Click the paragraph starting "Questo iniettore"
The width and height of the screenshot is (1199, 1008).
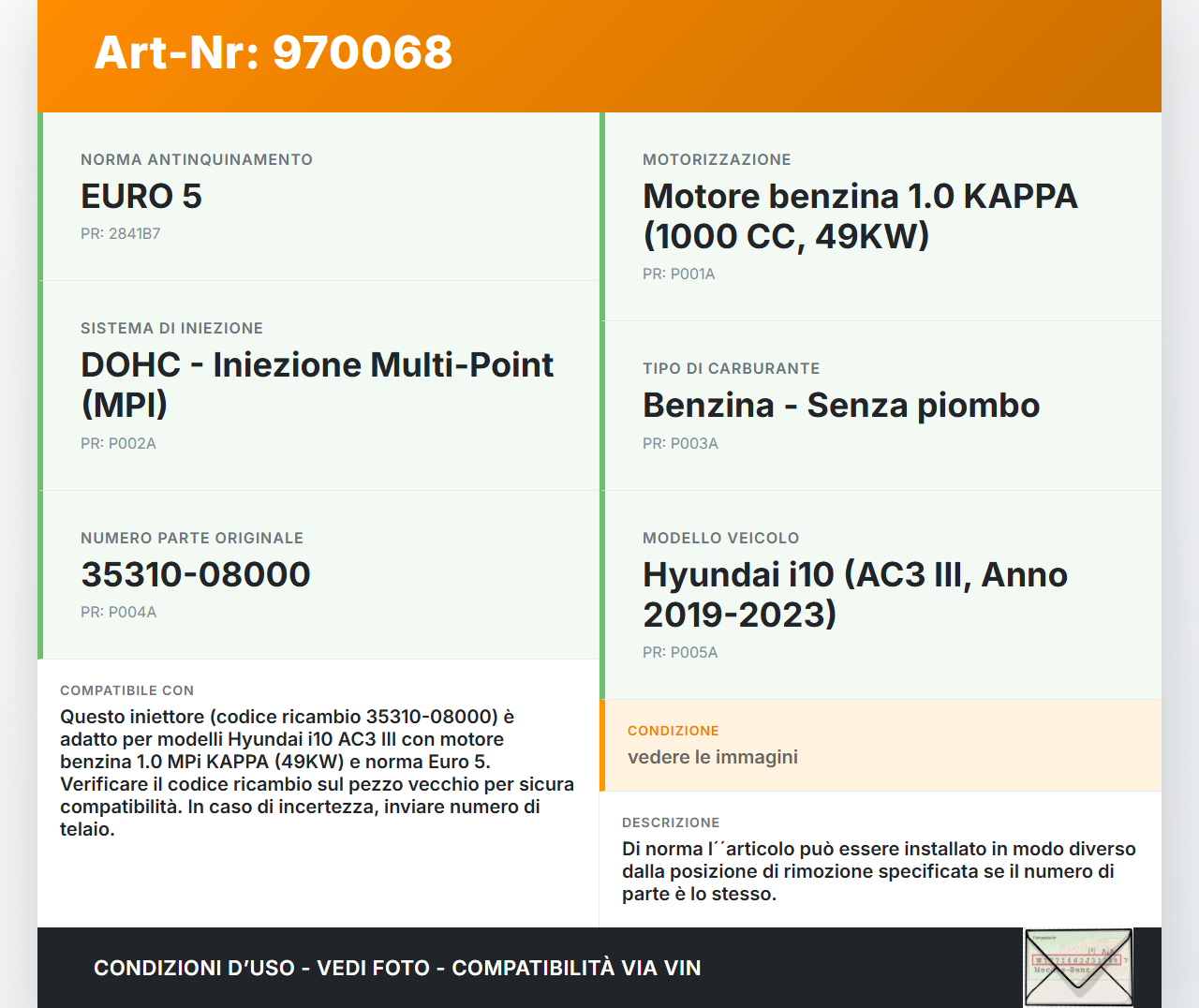[x=318, y=773]
